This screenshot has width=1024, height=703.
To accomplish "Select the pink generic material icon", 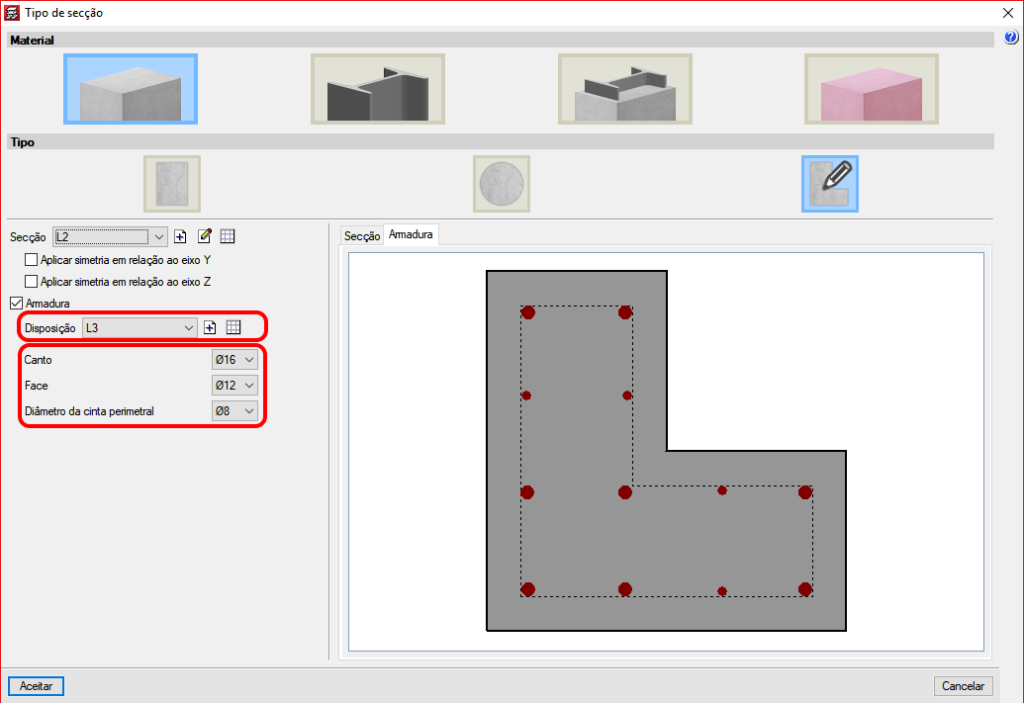I will [871, 89].
